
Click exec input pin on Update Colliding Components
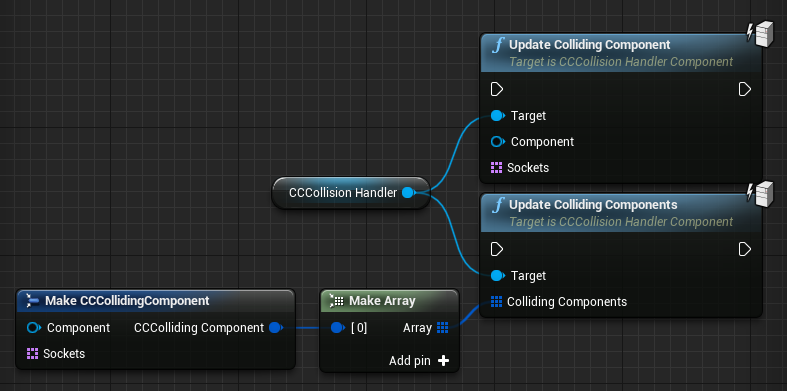(x=496, y=249)
